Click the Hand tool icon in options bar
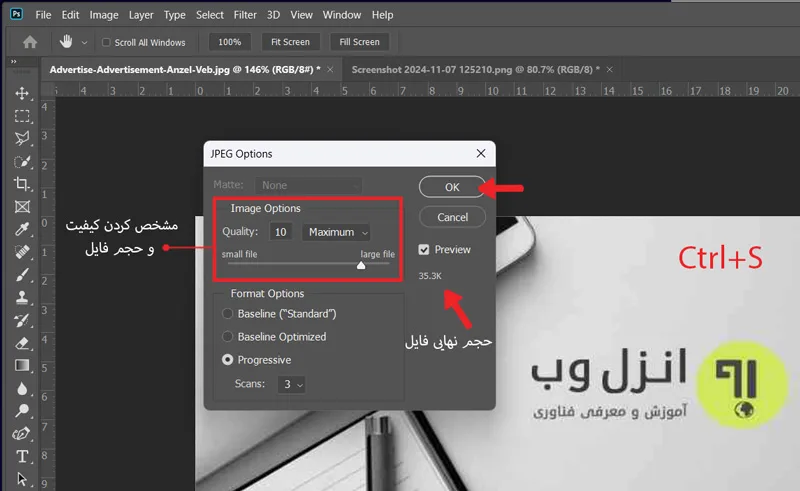This screenshot has height=491, width=800. [x=66, y=41]
